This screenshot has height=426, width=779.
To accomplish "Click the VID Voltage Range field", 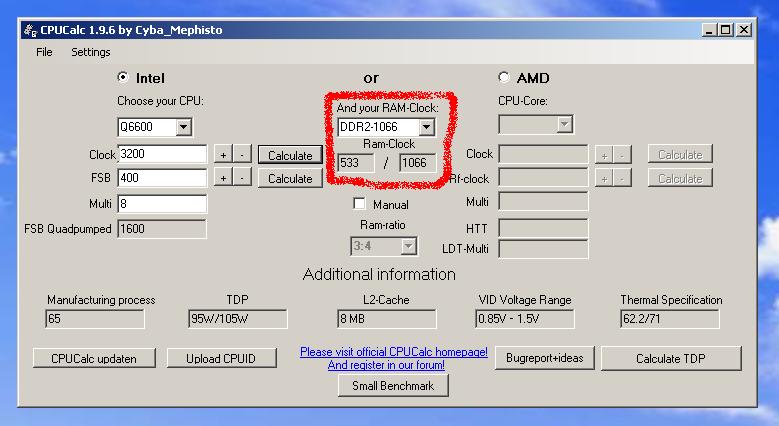I will pos(525,319).
